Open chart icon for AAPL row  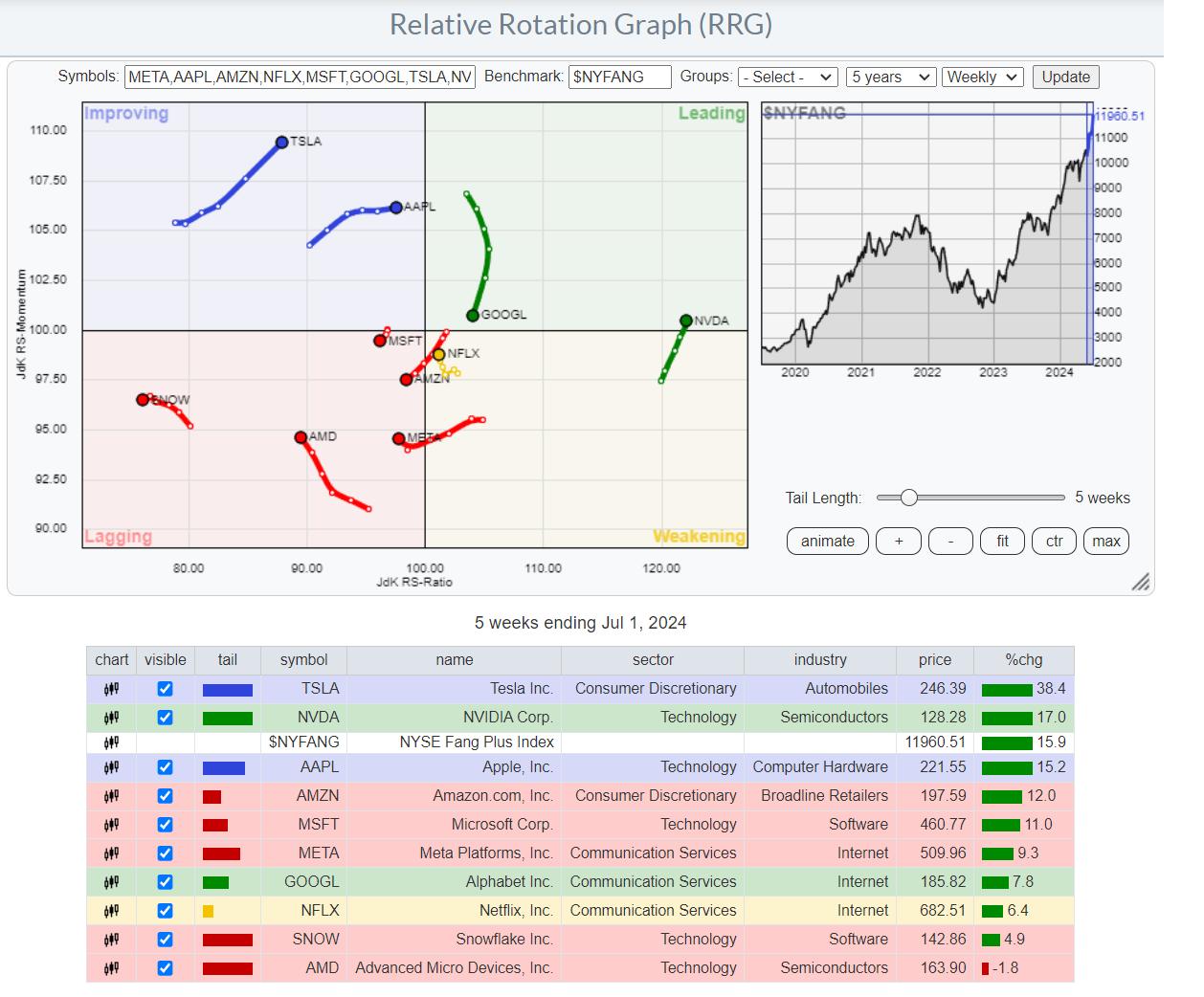(x=111, y=767)
